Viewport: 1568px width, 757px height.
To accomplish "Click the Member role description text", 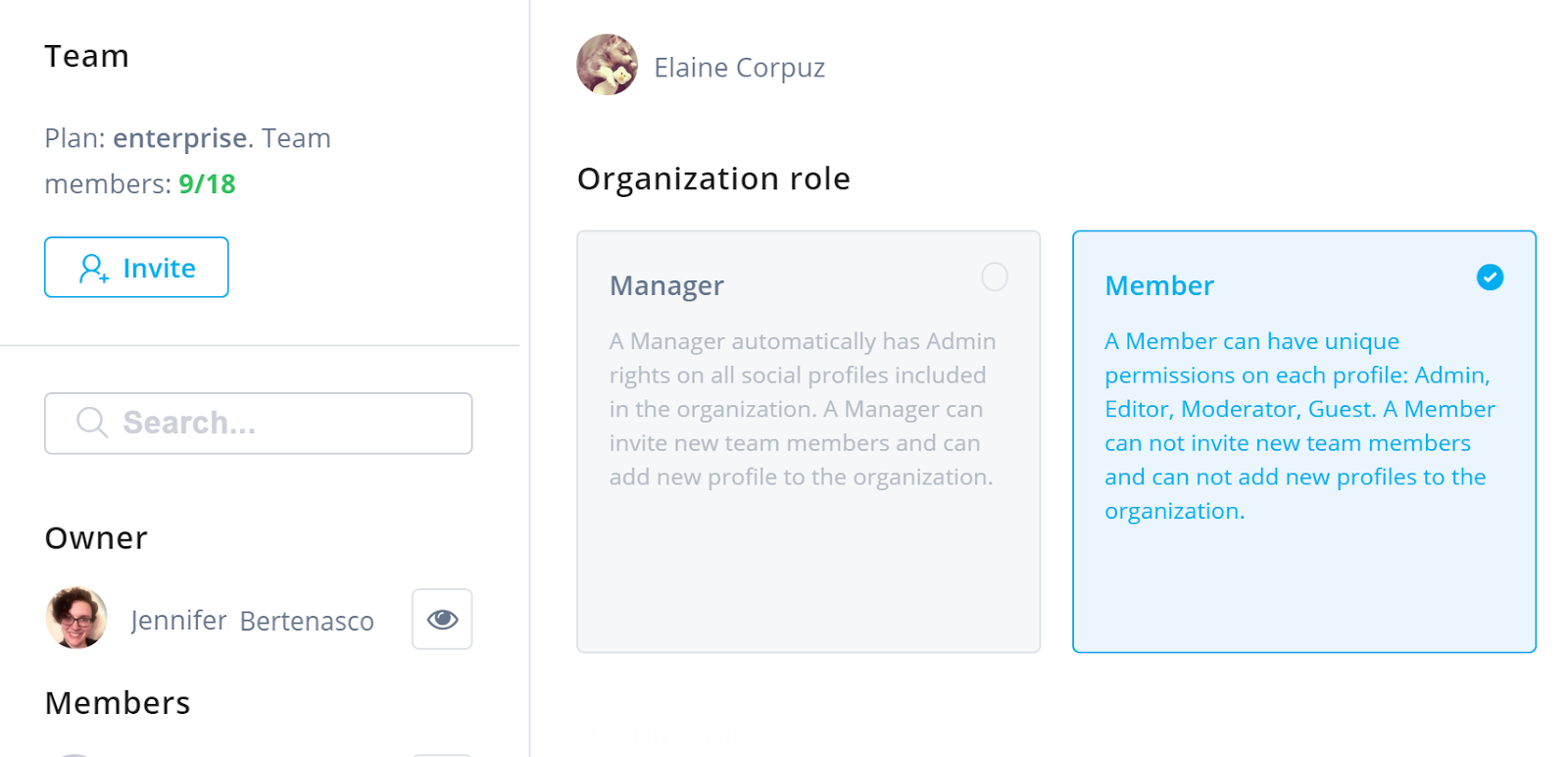I will pos(1298,426).
